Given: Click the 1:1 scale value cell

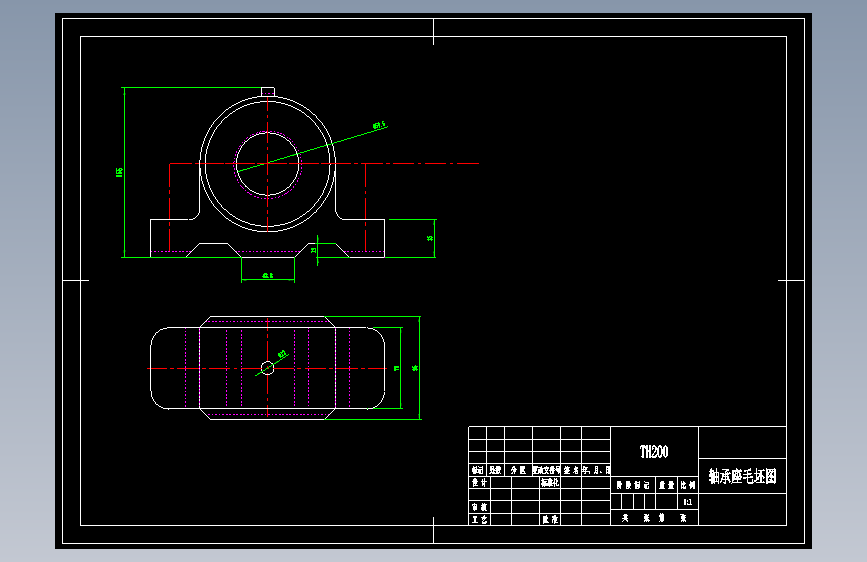Looking at the screenshot, I should click(688, 502).
